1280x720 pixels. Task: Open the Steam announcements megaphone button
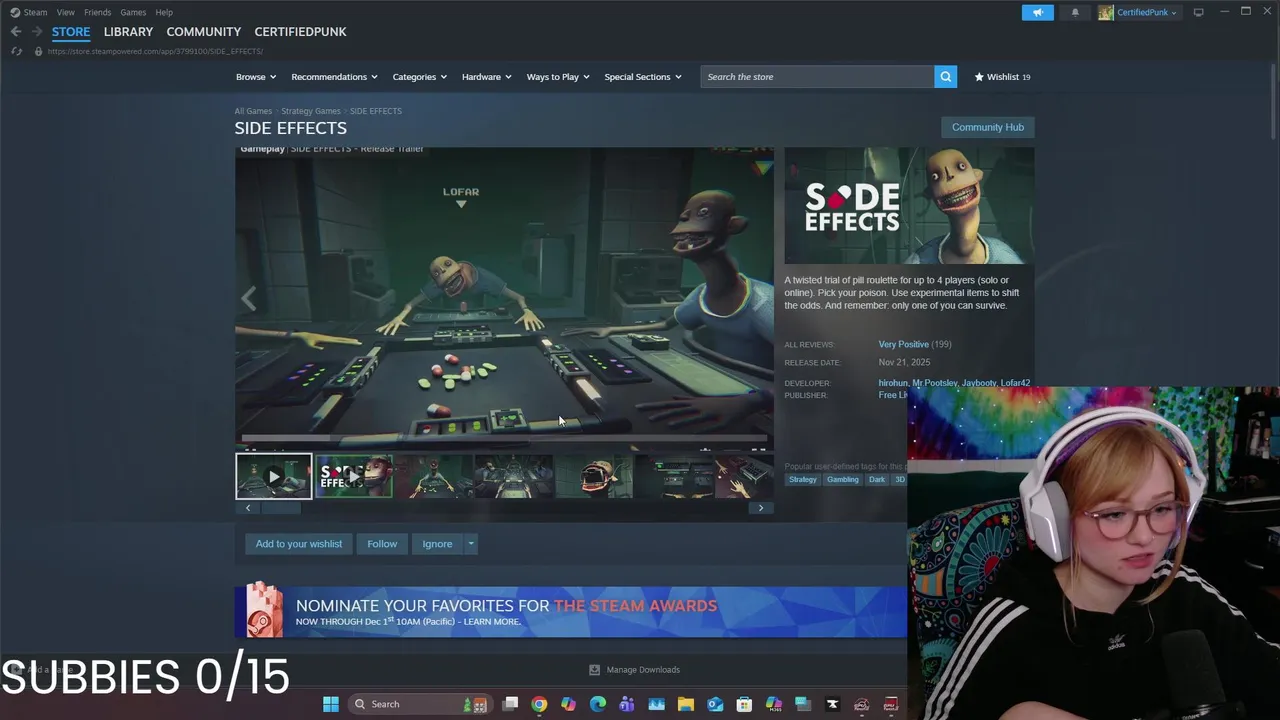point(1037,12)
